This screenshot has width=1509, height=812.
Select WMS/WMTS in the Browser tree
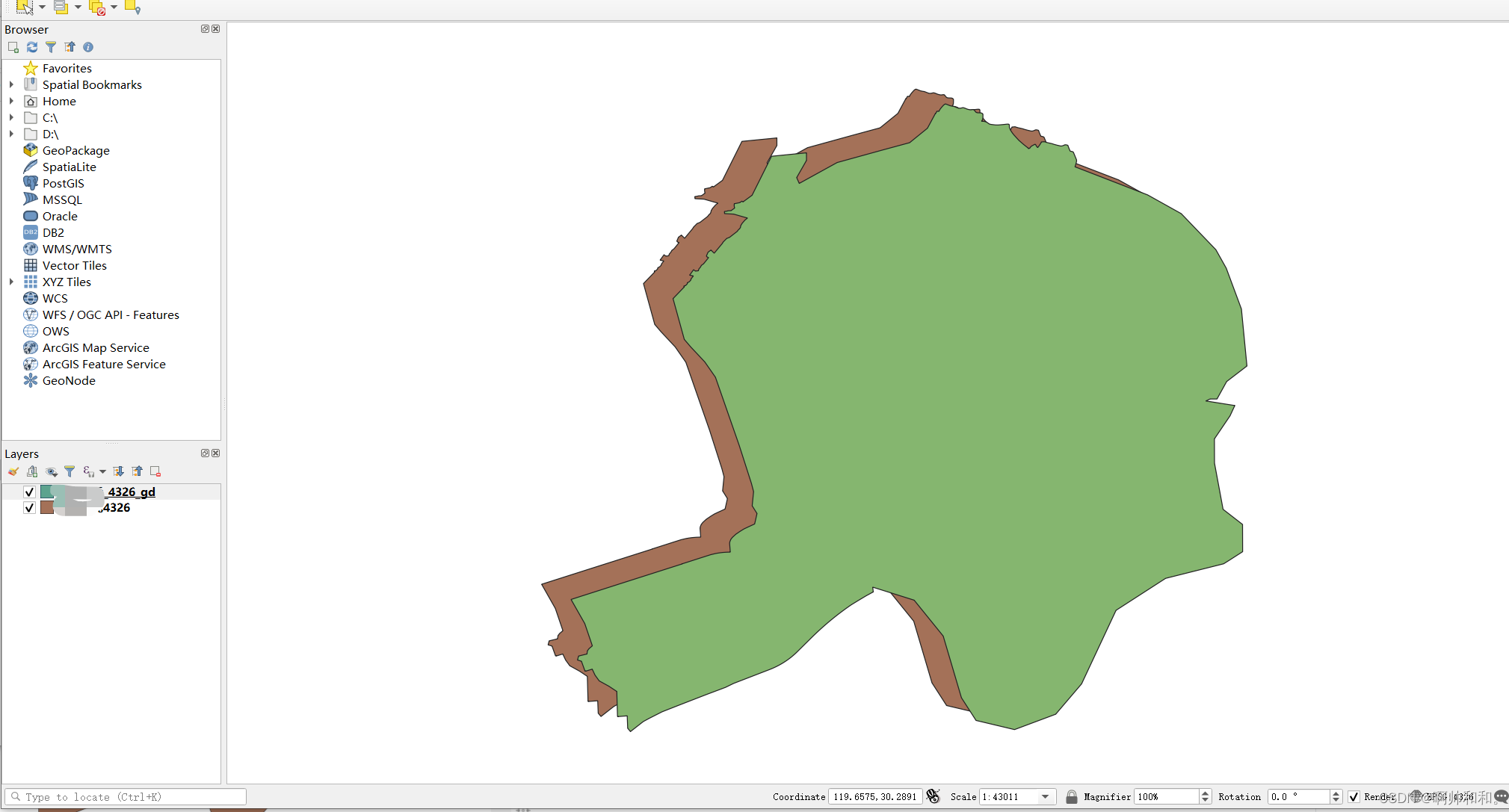pyautogui.click(x=77, y=249)
